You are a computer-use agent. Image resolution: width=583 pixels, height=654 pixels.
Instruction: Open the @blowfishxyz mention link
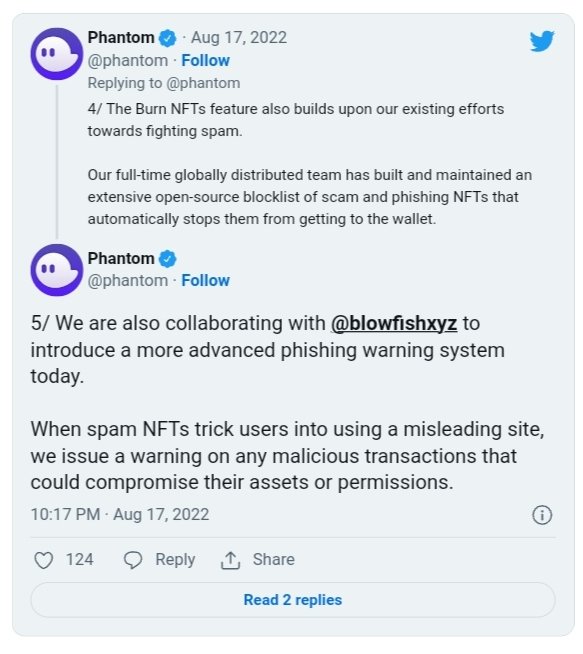tap(394, 324)
